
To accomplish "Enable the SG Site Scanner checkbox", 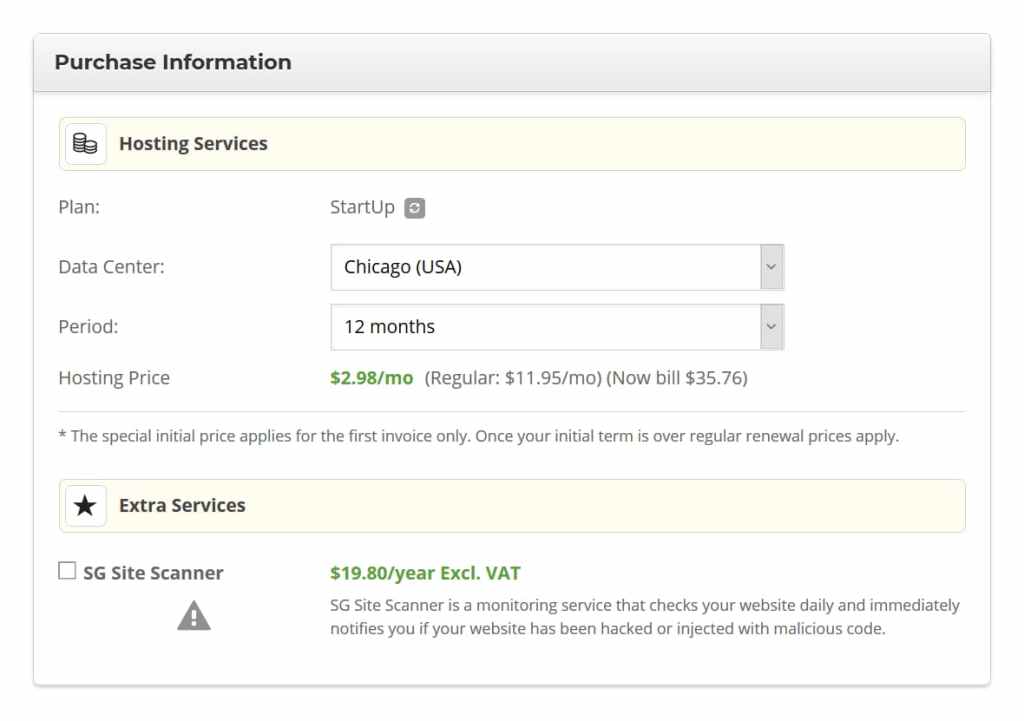I will [x=67, y=572].
